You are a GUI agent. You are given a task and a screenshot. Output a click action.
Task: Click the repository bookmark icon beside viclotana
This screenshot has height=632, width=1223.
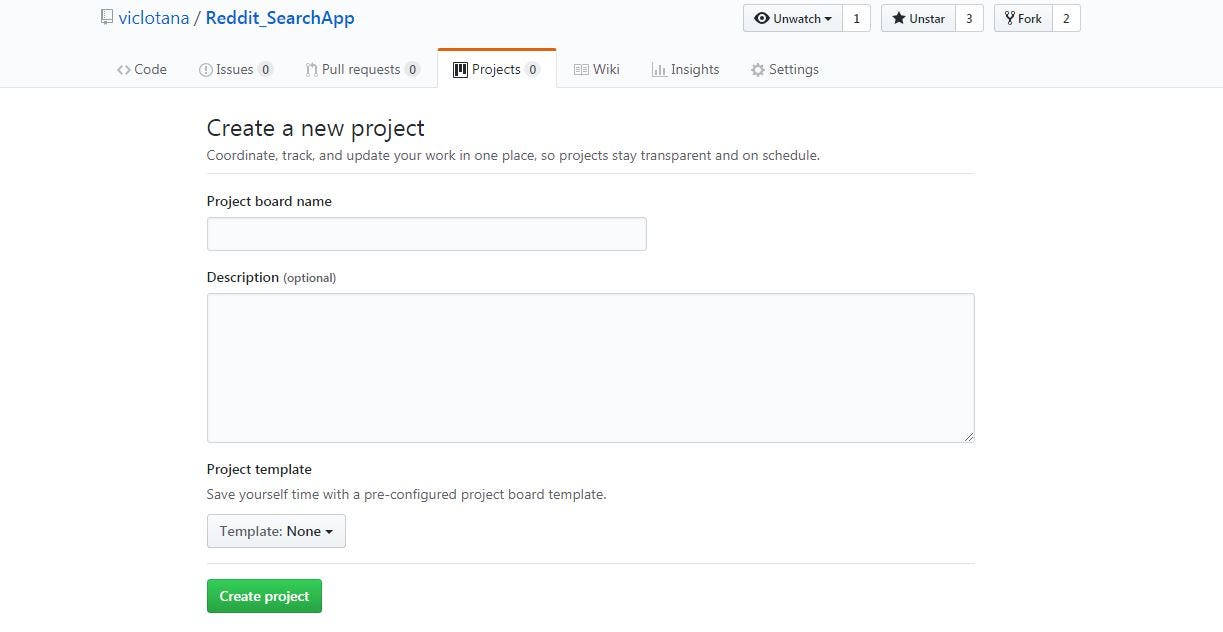coord(106,15)
